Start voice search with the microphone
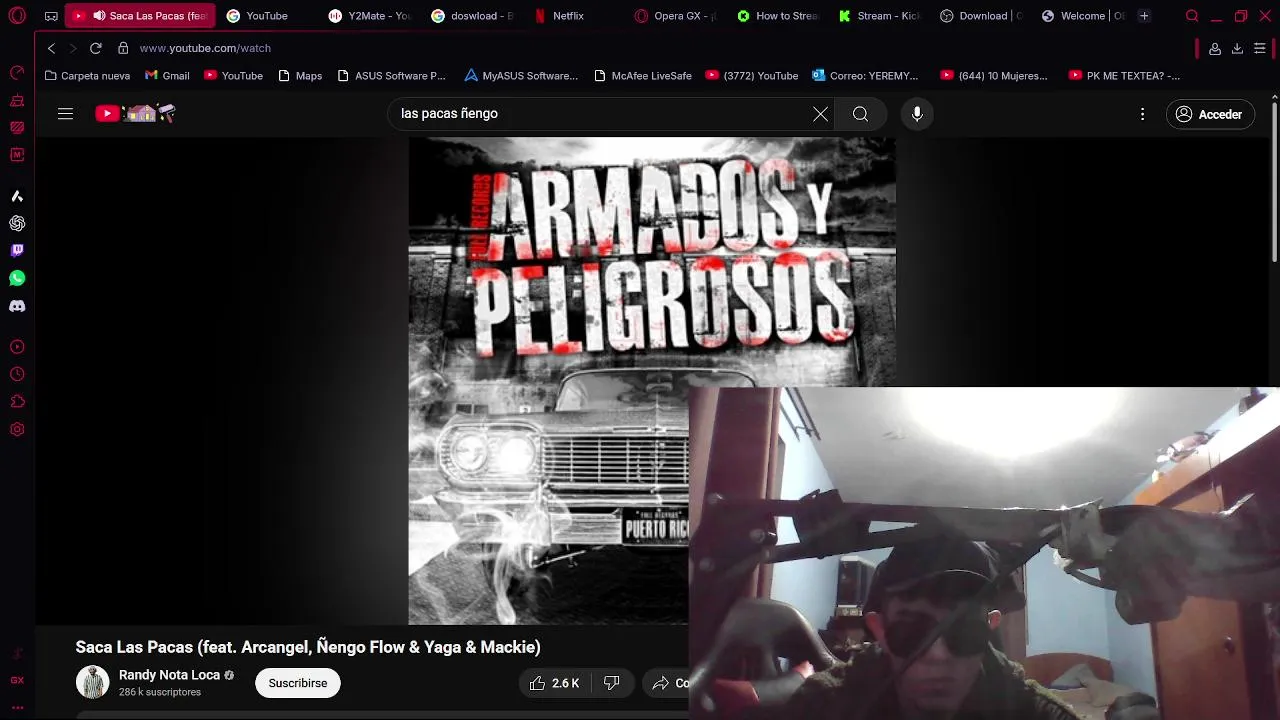This screenshot has height=720, width=1280. (917, 114)
